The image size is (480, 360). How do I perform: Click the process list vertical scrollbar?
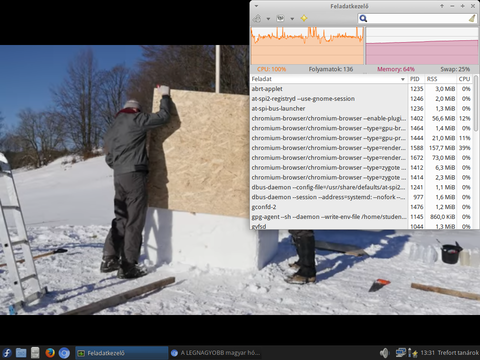tap(476, 152)
